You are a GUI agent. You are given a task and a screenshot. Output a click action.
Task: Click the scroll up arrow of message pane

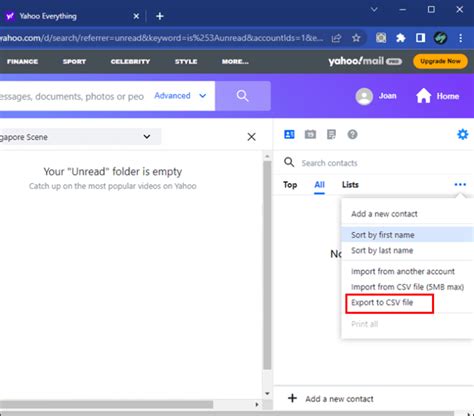pyautogui.click(x=267, y=156)
